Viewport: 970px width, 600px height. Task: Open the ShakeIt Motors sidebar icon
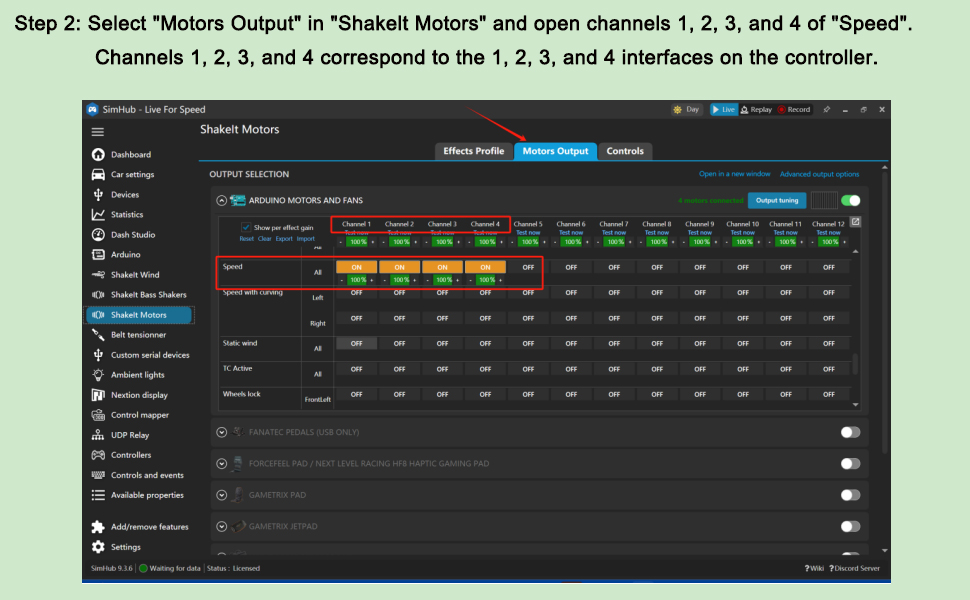[98, 315]
